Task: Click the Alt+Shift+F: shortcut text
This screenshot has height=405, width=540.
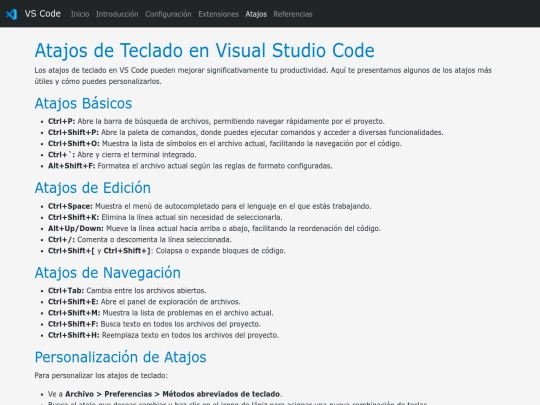Action: [x=72, y=166]
